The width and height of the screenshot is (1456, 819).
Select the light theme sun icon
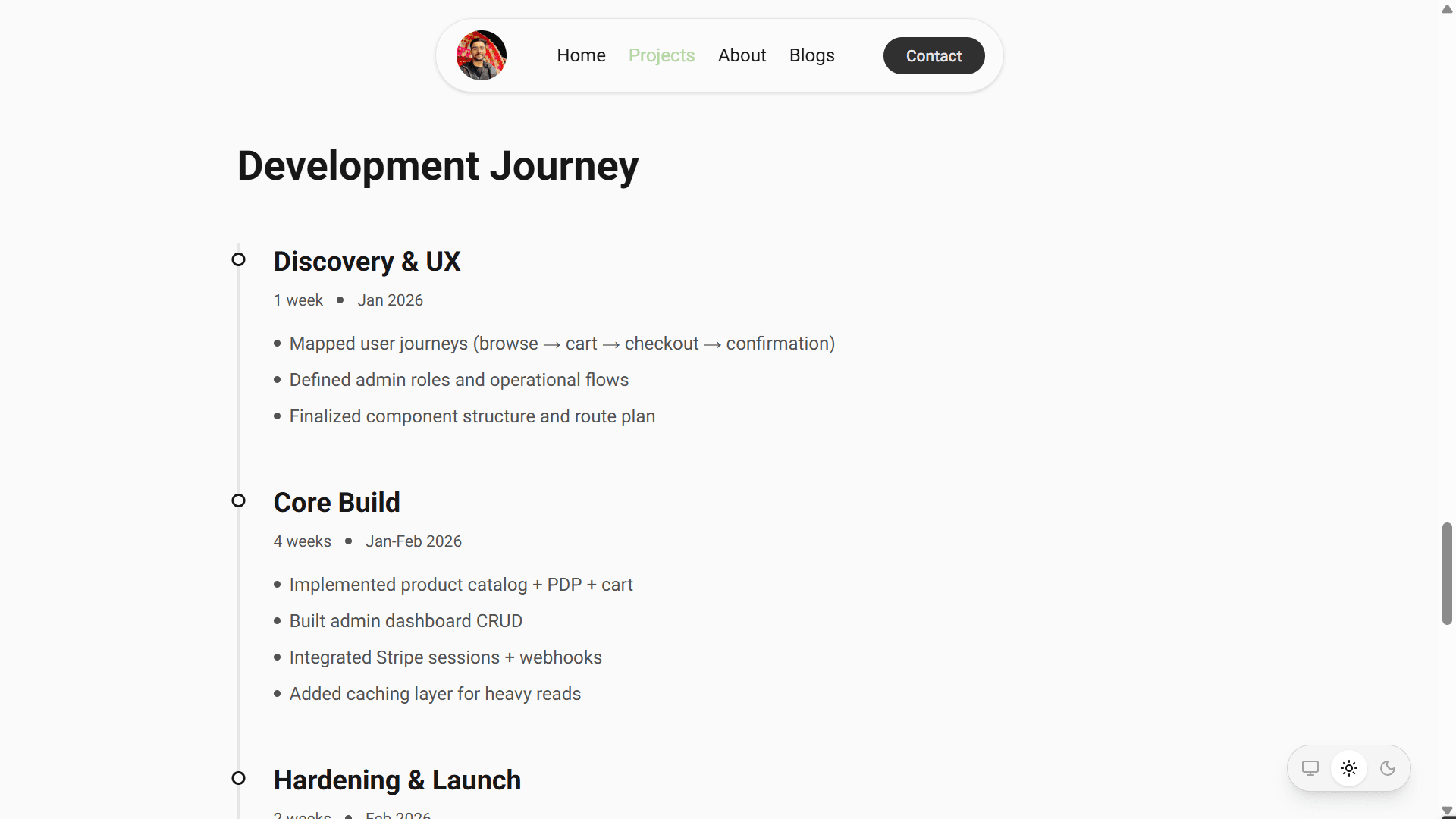1348,768
